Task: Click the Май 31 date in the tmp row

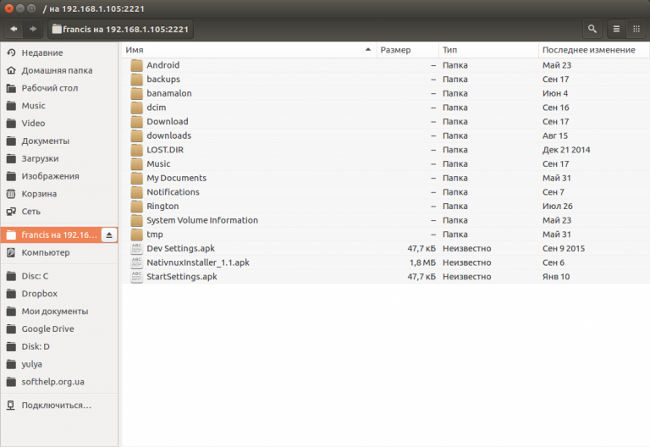Action: pos(556,234)
